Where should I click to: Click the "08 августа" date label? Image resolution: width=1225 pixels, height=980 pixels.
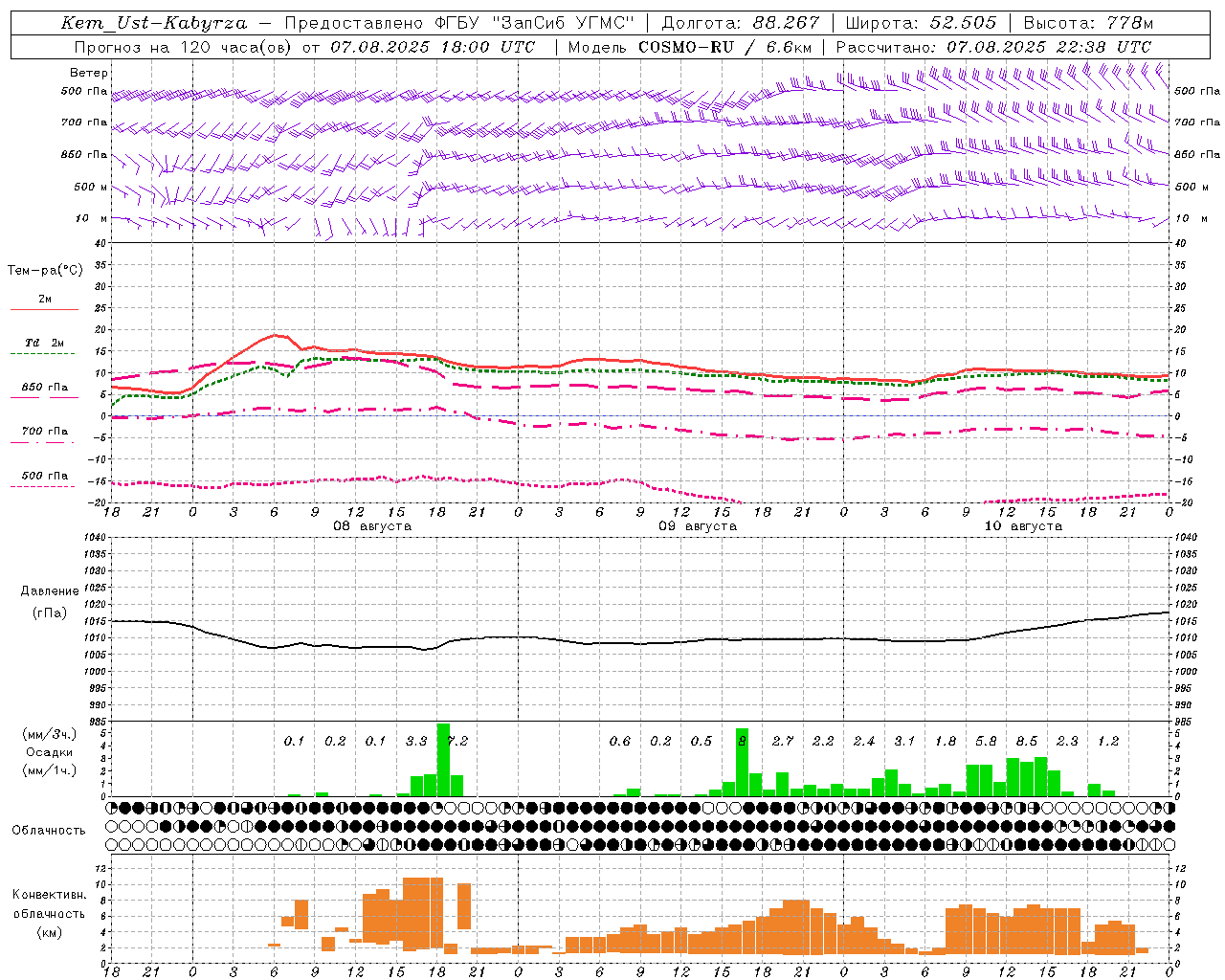[x=372, y=526]
